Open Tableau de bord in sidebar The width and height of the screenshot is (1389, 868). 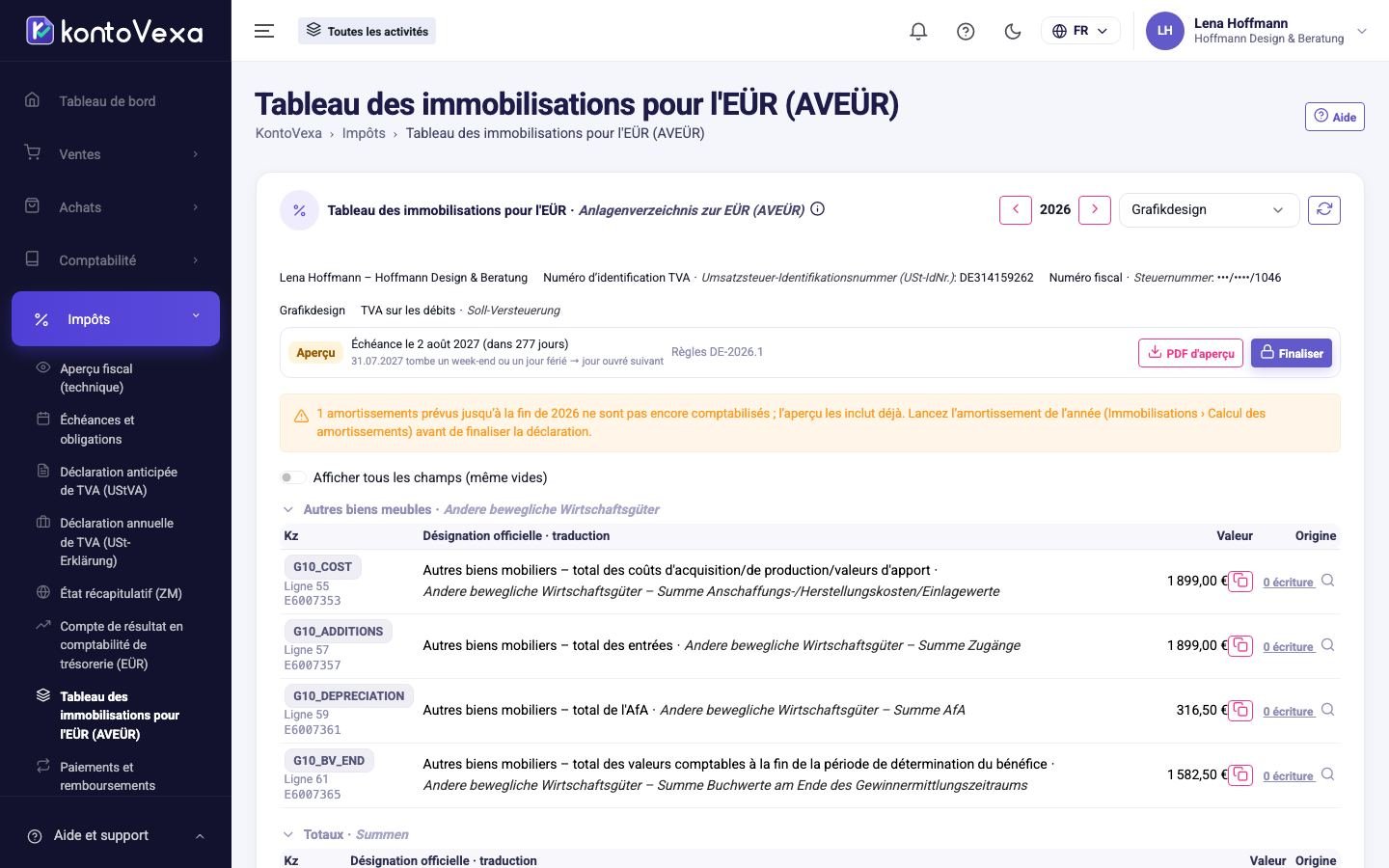[x=116, y=101]
